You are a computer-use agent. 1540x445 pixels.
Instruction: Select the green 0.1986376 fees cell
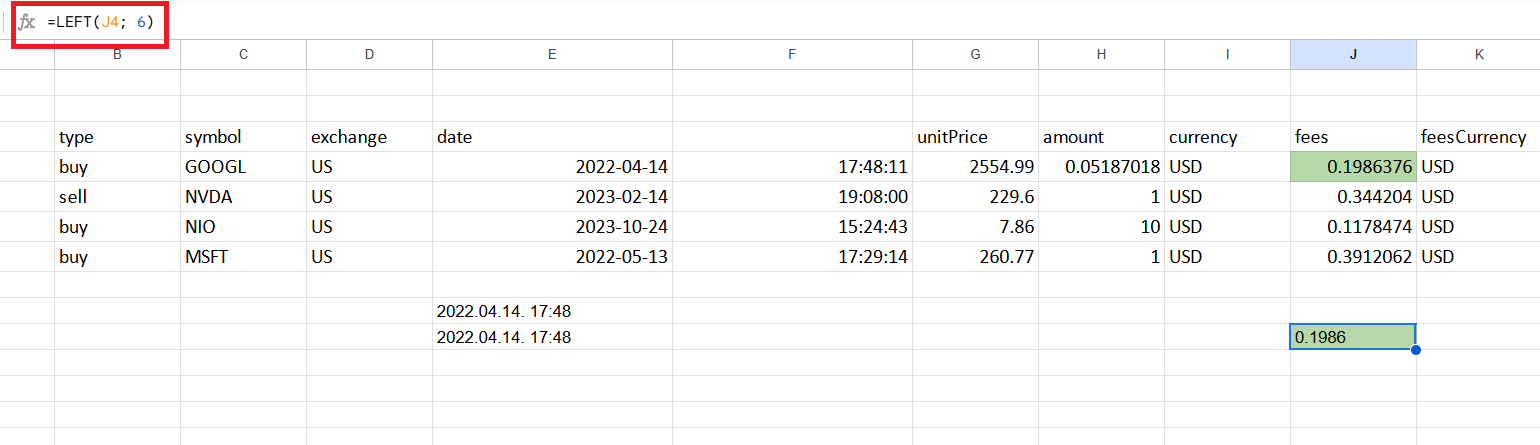(1353, 167)
